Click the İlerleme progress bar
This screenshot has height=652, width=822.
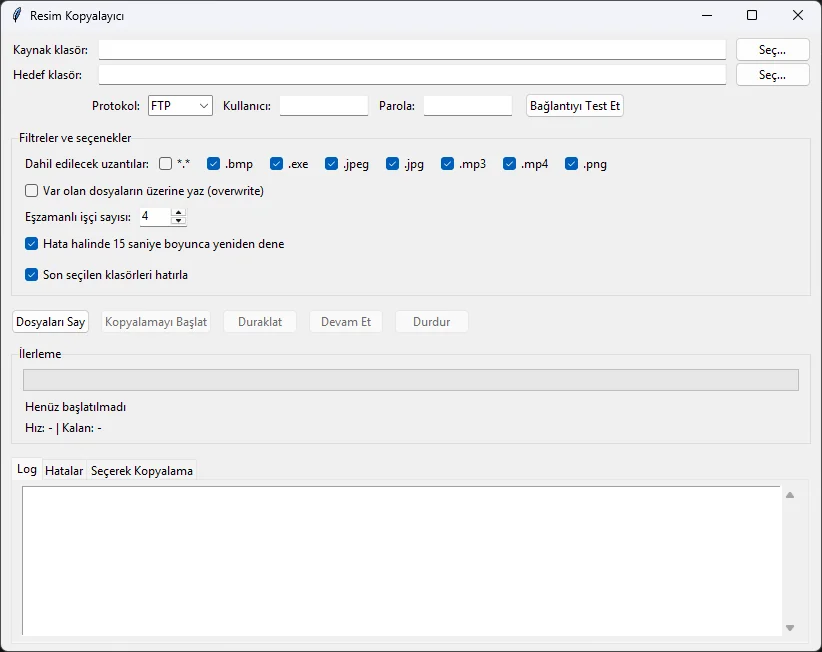tap(410, 380)
